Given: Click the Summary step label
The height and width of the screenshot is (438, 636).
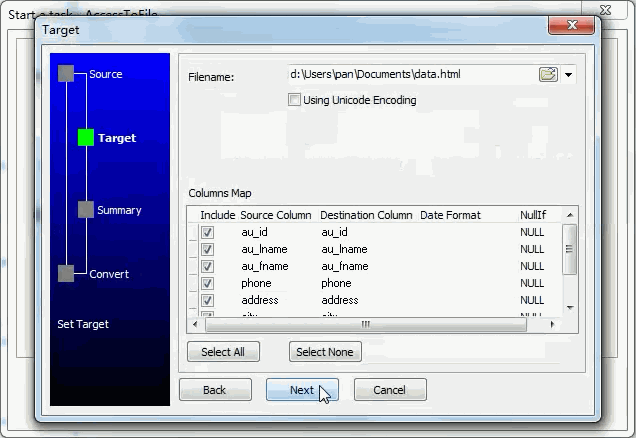Looking at the screenshot, I should tap(119, 210).
